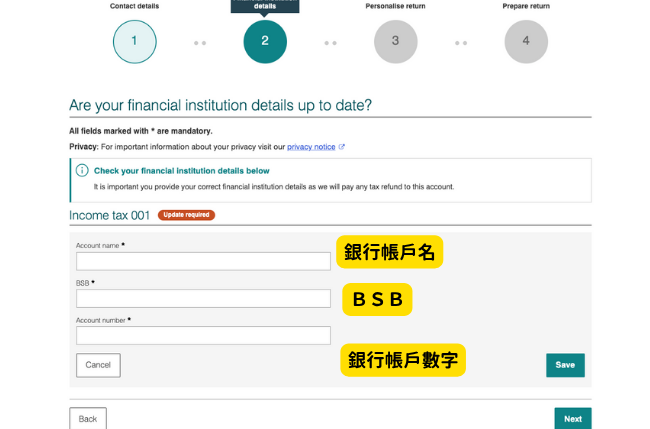
Task: Open the privacy notice link
Action: (x=311, y=147)
